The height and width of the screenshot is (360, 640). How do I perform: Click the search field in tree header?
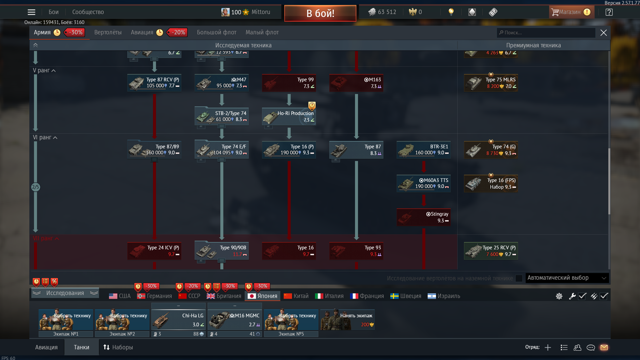point(546,33)
